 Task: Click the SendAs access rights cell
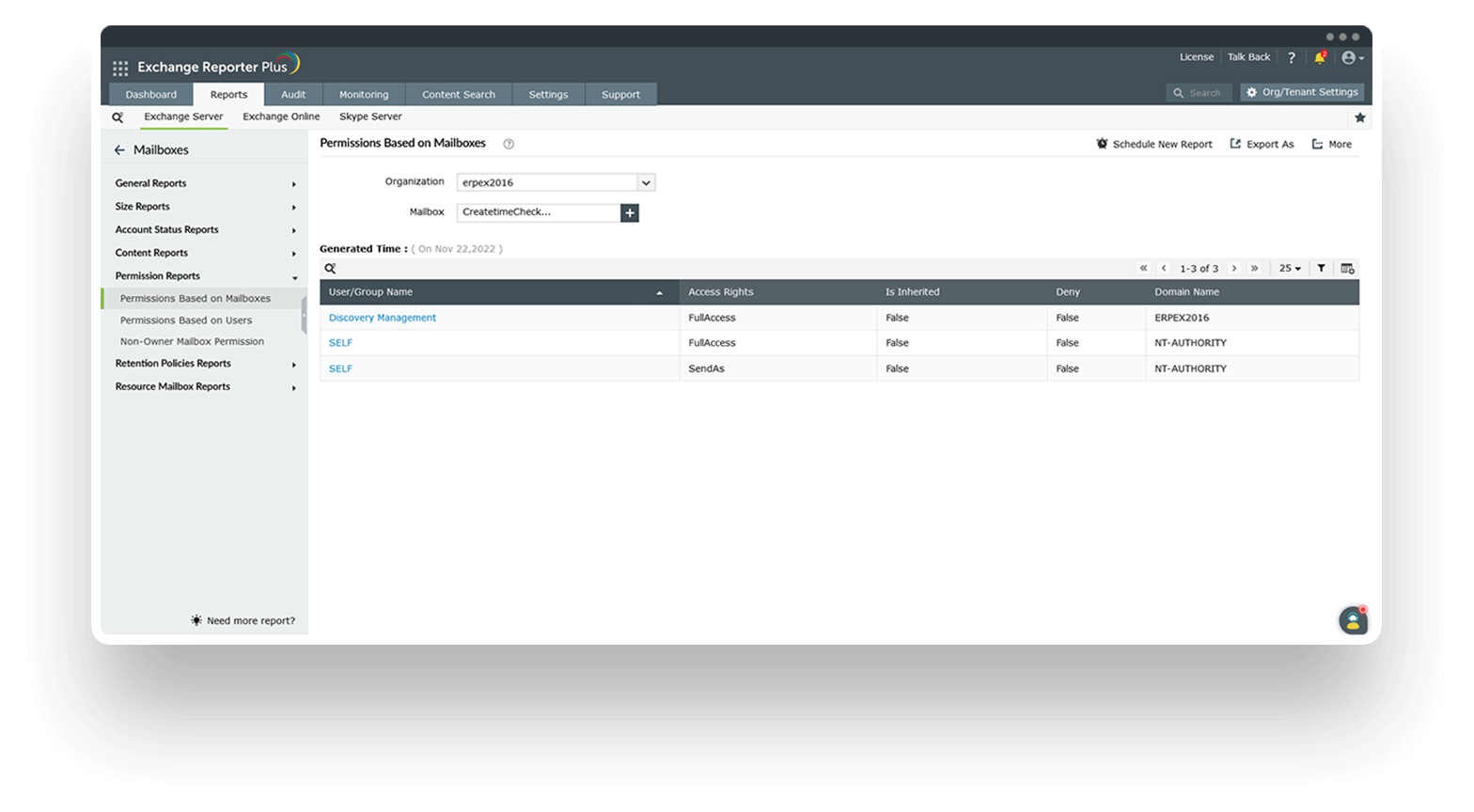[x=706, y=369]
